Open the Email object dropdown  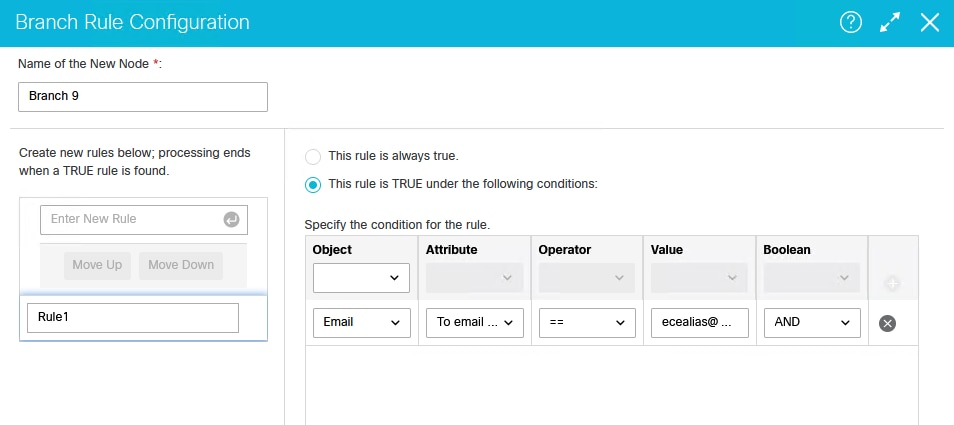point(361,323)
